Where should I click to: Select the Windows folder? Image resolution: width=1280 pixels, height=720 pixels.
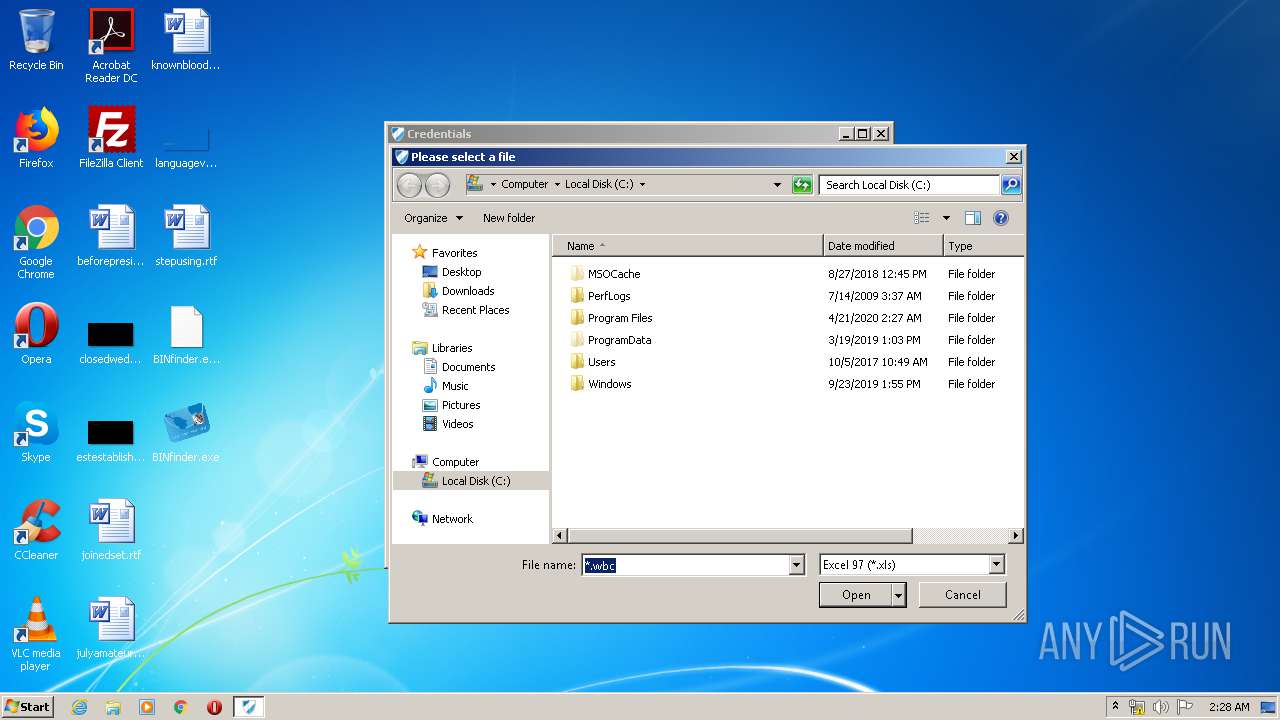609,384
